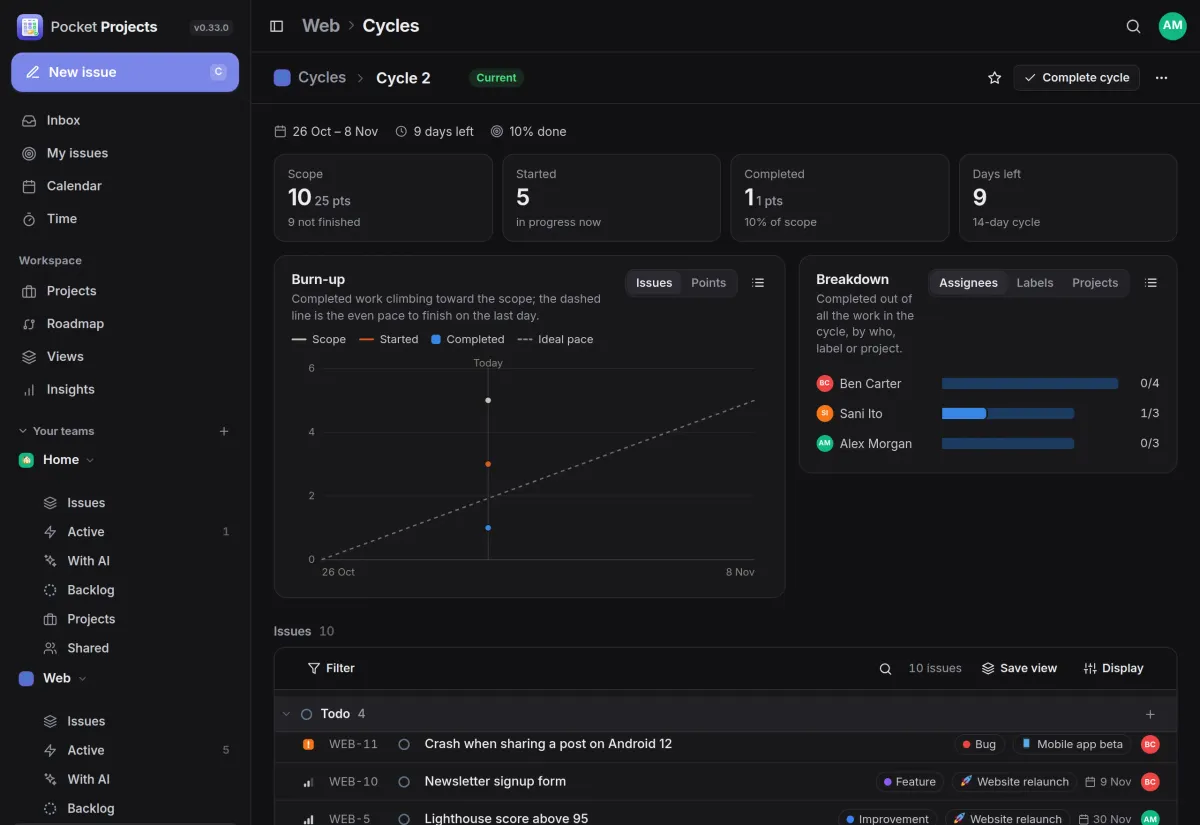Toggle status circle for WEB-11
The width and height of the screenshot is (1200, 825).
(x=404, y=744)
